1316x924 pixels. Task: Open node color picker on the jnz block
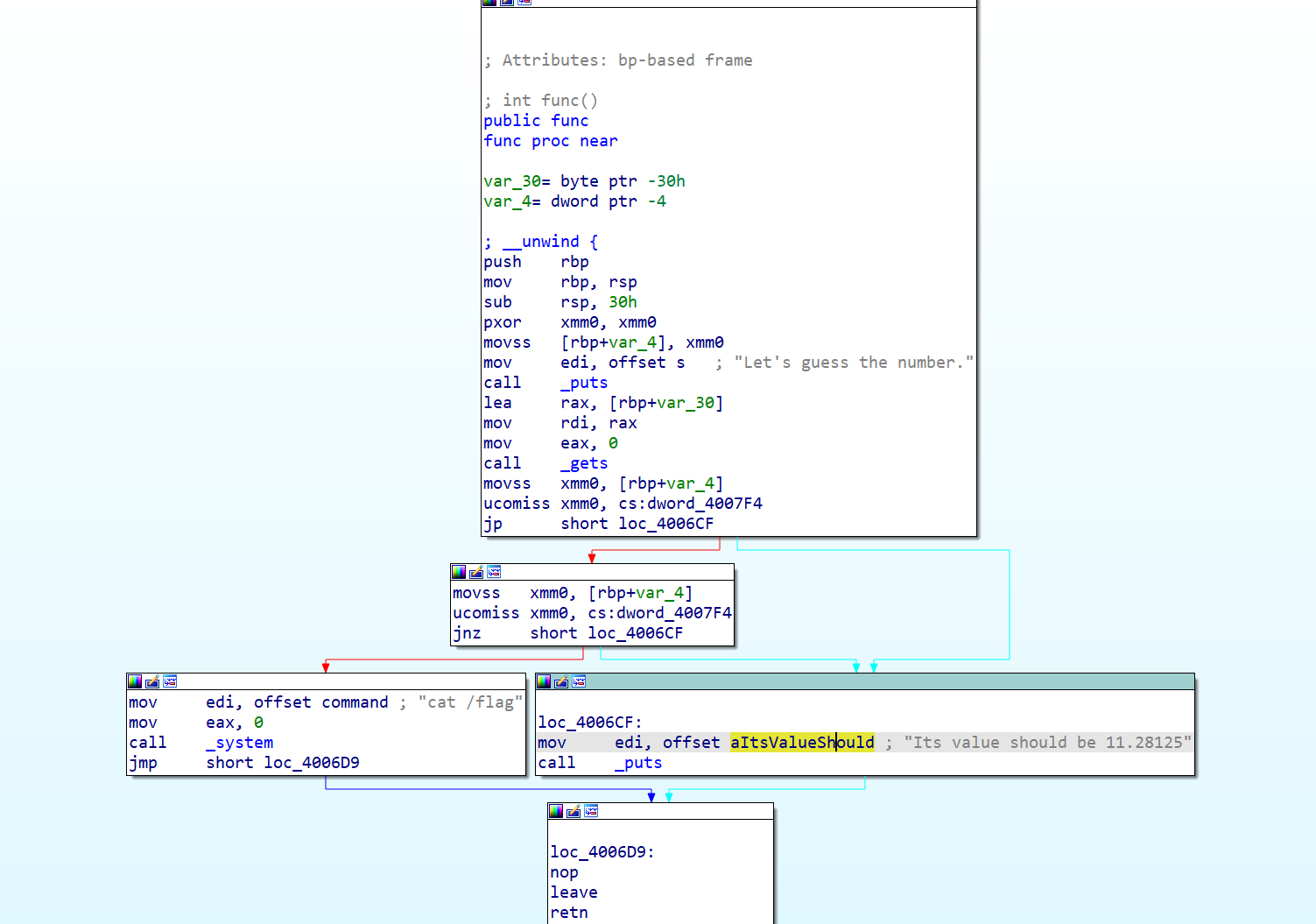point(459,572)
